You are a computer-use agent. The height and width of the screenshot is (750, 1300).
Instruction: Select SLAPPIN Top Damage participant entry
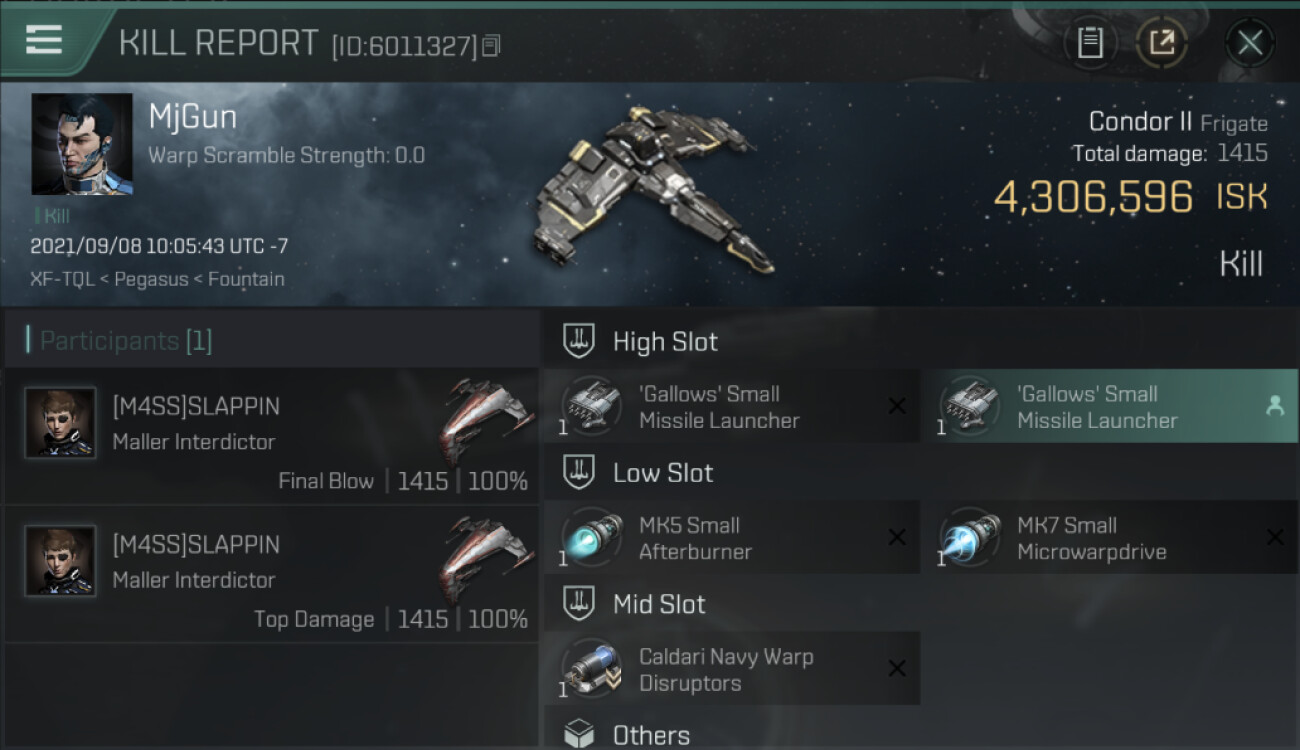pos(272,574)
